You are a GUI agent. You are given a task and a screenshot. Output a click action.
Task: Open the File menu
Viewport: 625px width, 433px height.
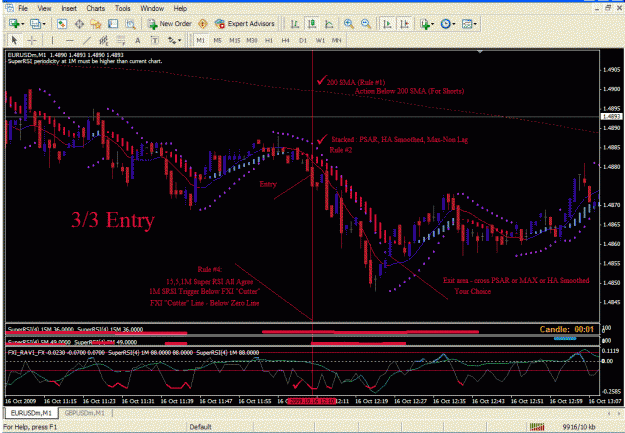(23, 8)
